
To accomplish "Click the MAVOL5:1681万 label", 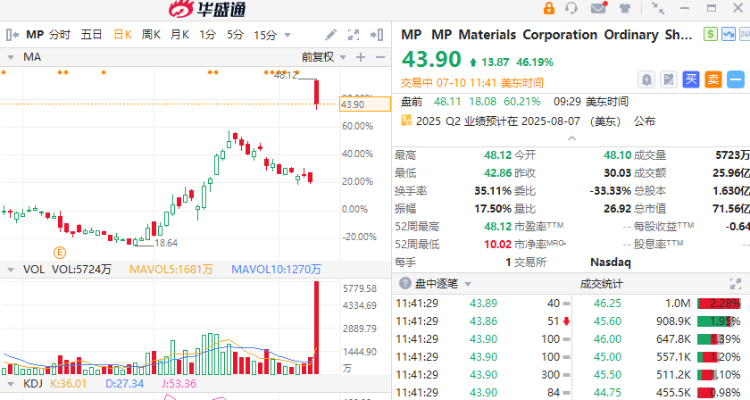I will (x=171, y=269).
